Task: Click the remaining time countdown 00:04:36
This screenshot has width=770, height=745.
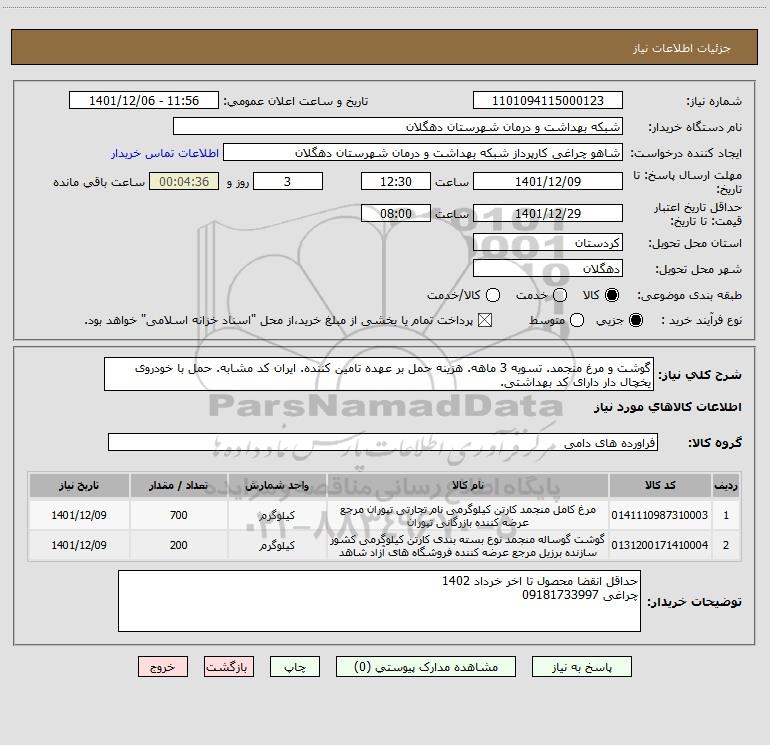Action: pos(184,182)
